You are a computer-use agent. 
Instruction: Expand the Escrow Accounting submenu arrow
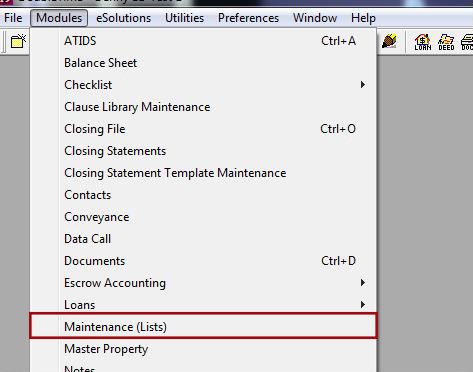[363, 283]
